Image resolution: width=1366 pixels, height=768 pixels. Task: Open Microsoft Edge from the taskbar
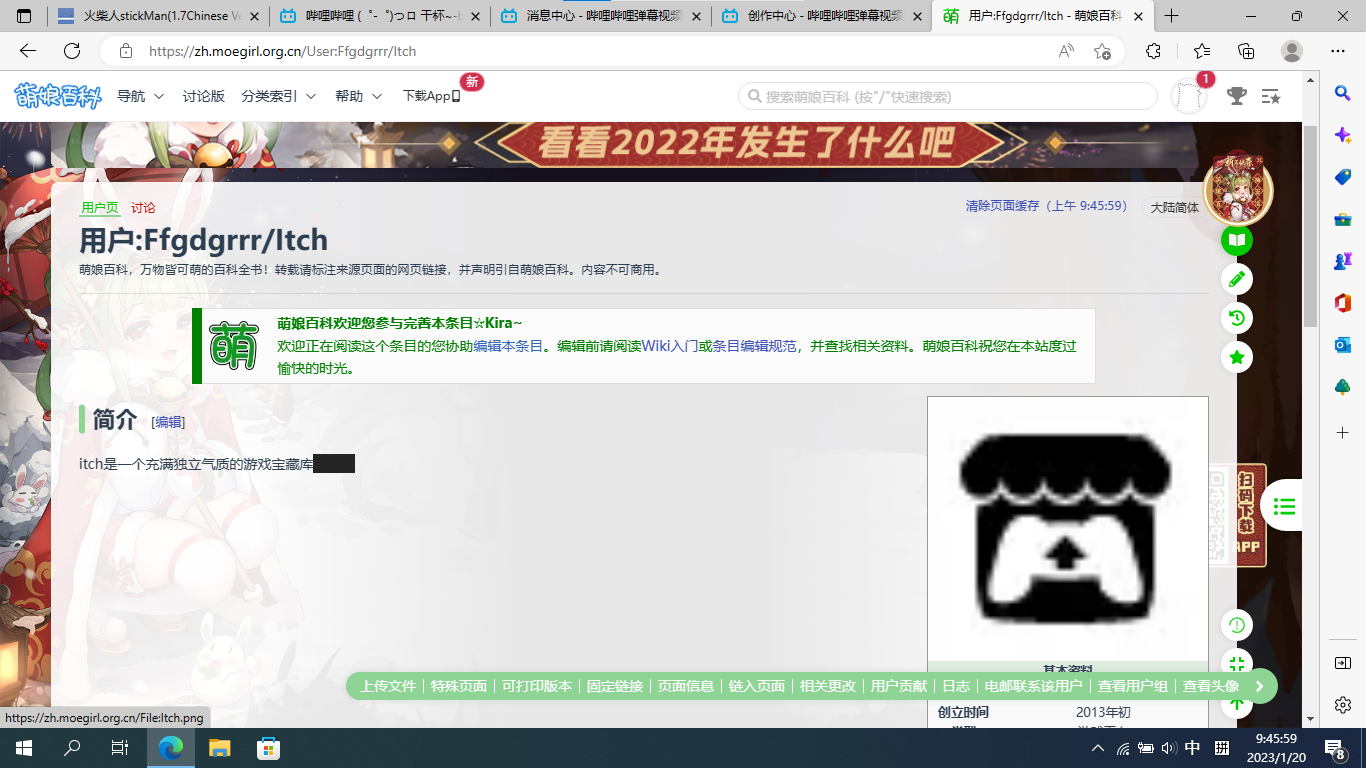point(171,748)
